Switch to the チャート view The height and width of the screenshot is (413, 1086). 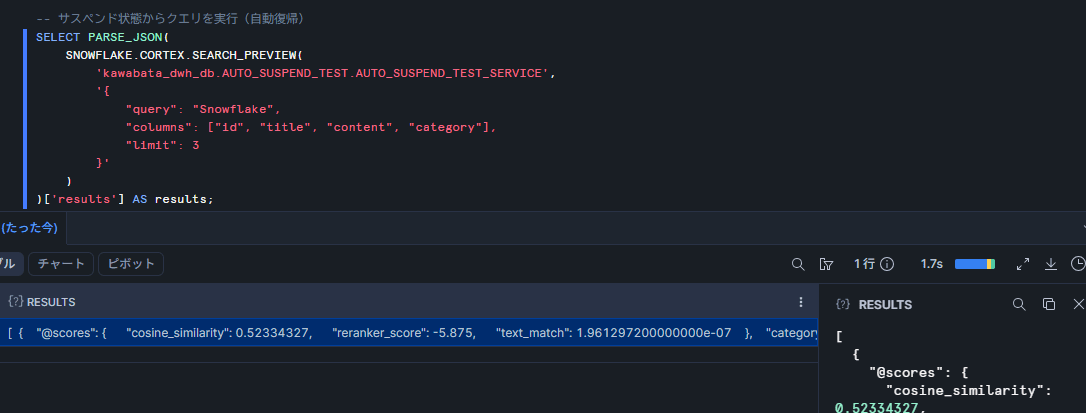coord(61,264)
